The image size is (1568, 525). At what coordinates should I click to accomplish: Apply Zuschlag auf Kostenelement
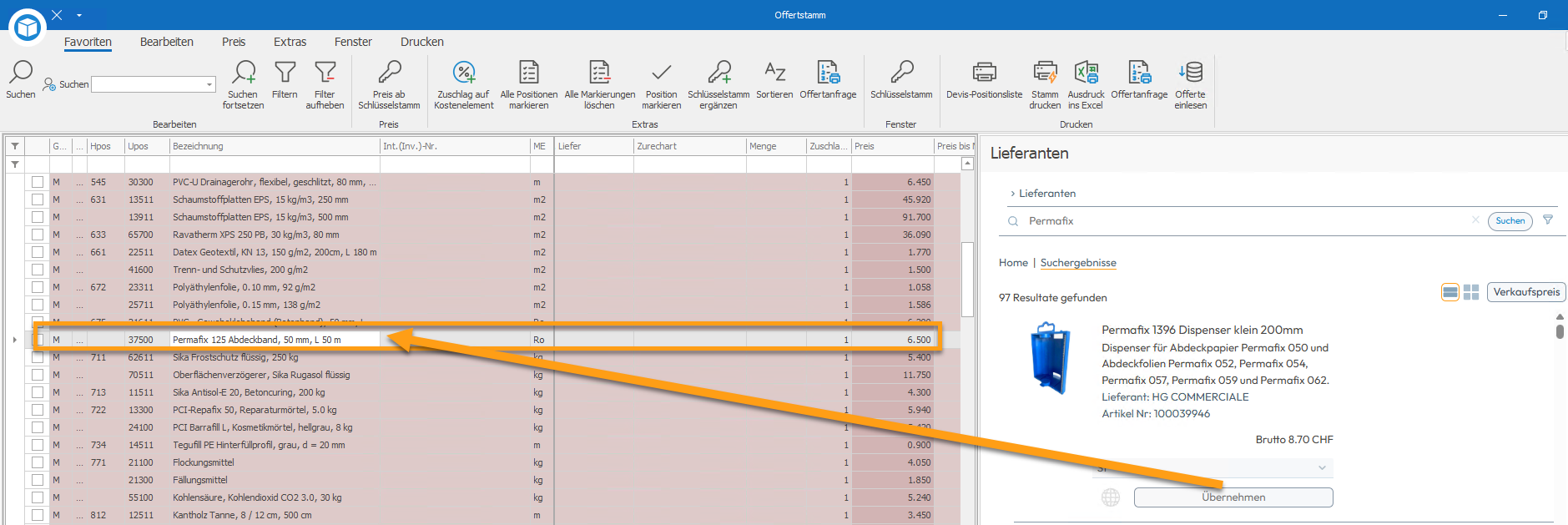tap(464, 84)
